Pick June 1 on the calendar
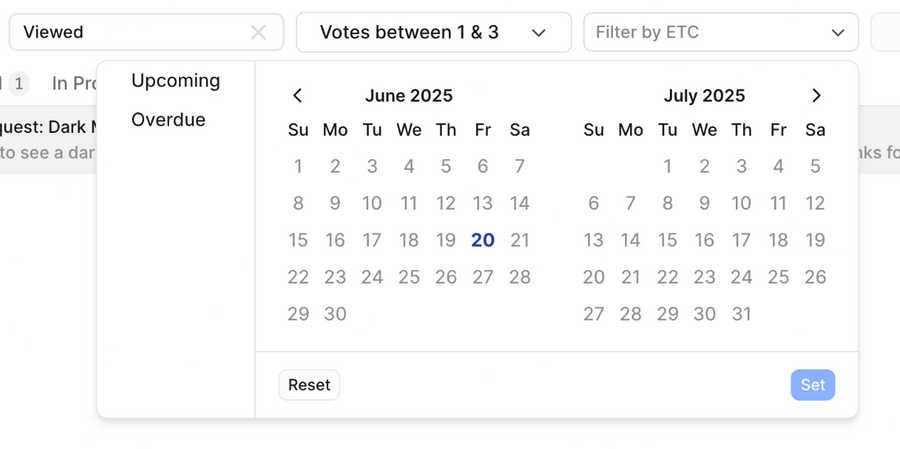This screenshot has height=449, width=900. point(298,167)
